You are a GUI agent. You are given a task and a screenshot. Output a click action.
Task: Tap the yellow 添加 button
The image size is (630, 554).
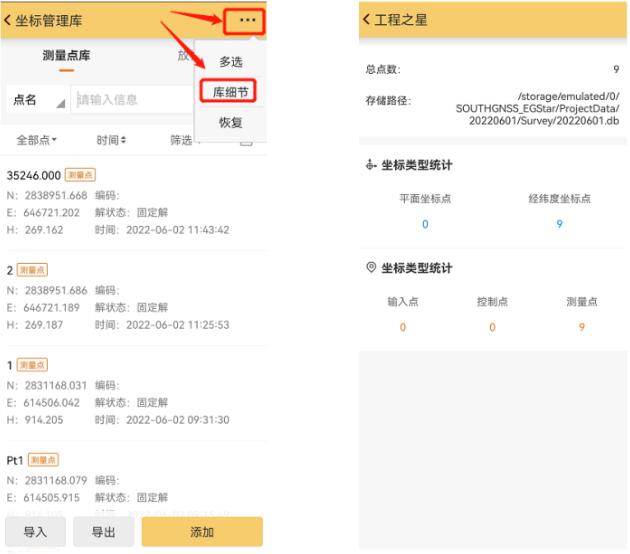(201, 532)
